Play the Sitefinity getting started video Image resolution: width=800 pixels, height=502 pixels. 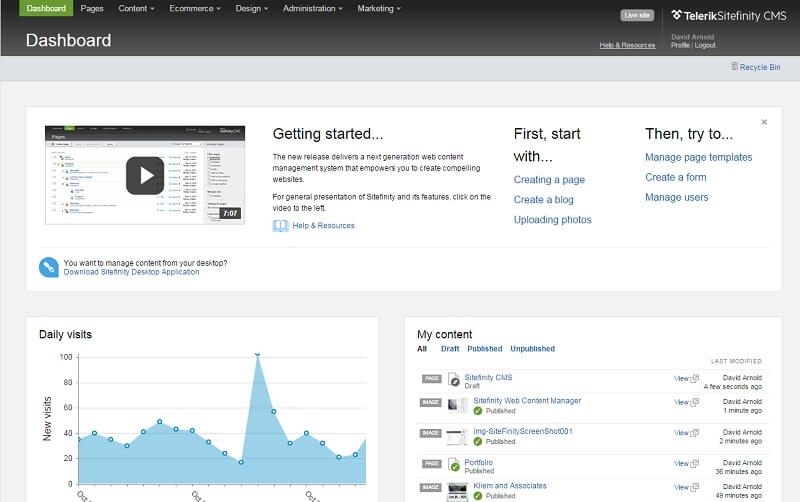145,175
